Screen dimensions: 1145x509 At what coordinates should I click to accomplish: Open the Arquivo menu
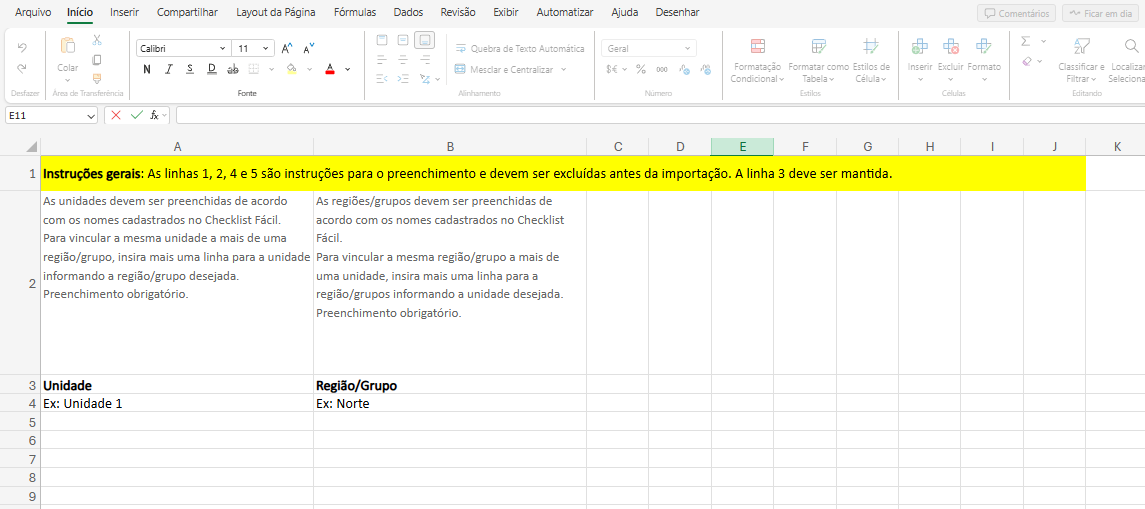click(34, 12)
